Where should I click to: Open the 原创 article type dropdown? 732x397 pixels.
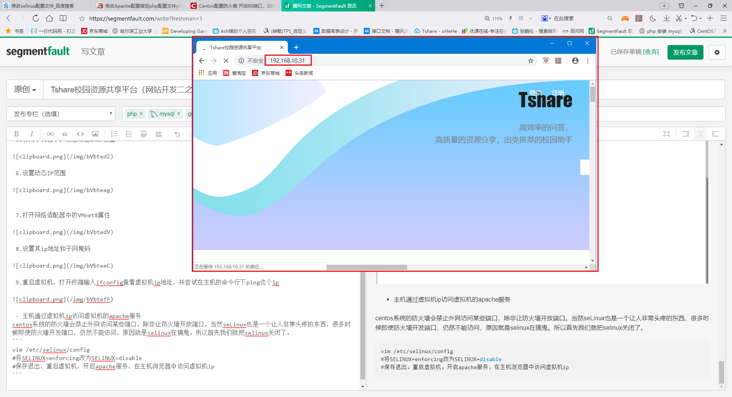[x=25, y=89]
